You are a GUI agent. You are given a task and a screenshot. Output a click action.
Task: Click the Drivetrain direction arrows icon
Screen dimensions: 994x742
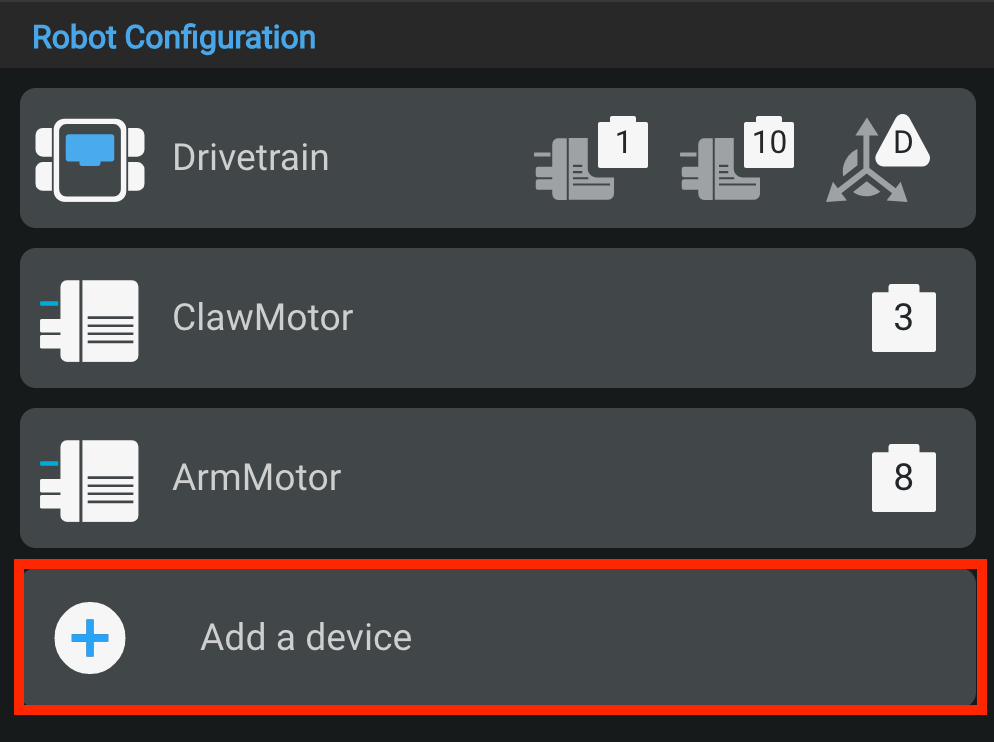[x=880, y=157]
